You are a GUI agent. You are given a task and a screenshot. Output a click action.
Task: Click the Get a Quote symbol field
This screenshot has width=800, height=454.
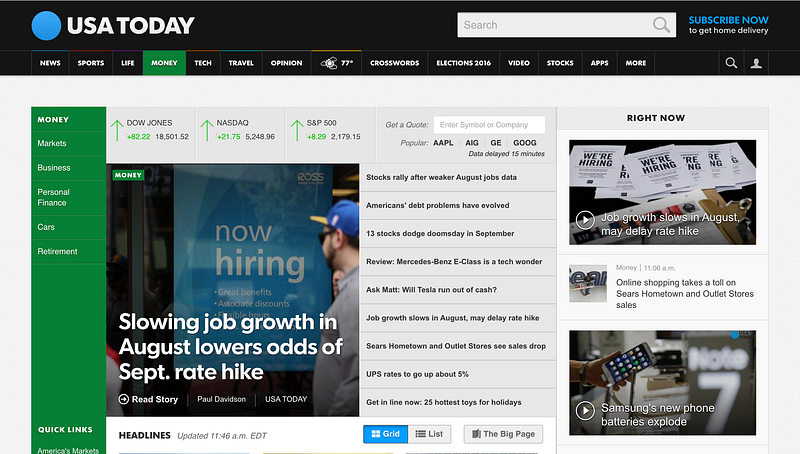point(489,125)
